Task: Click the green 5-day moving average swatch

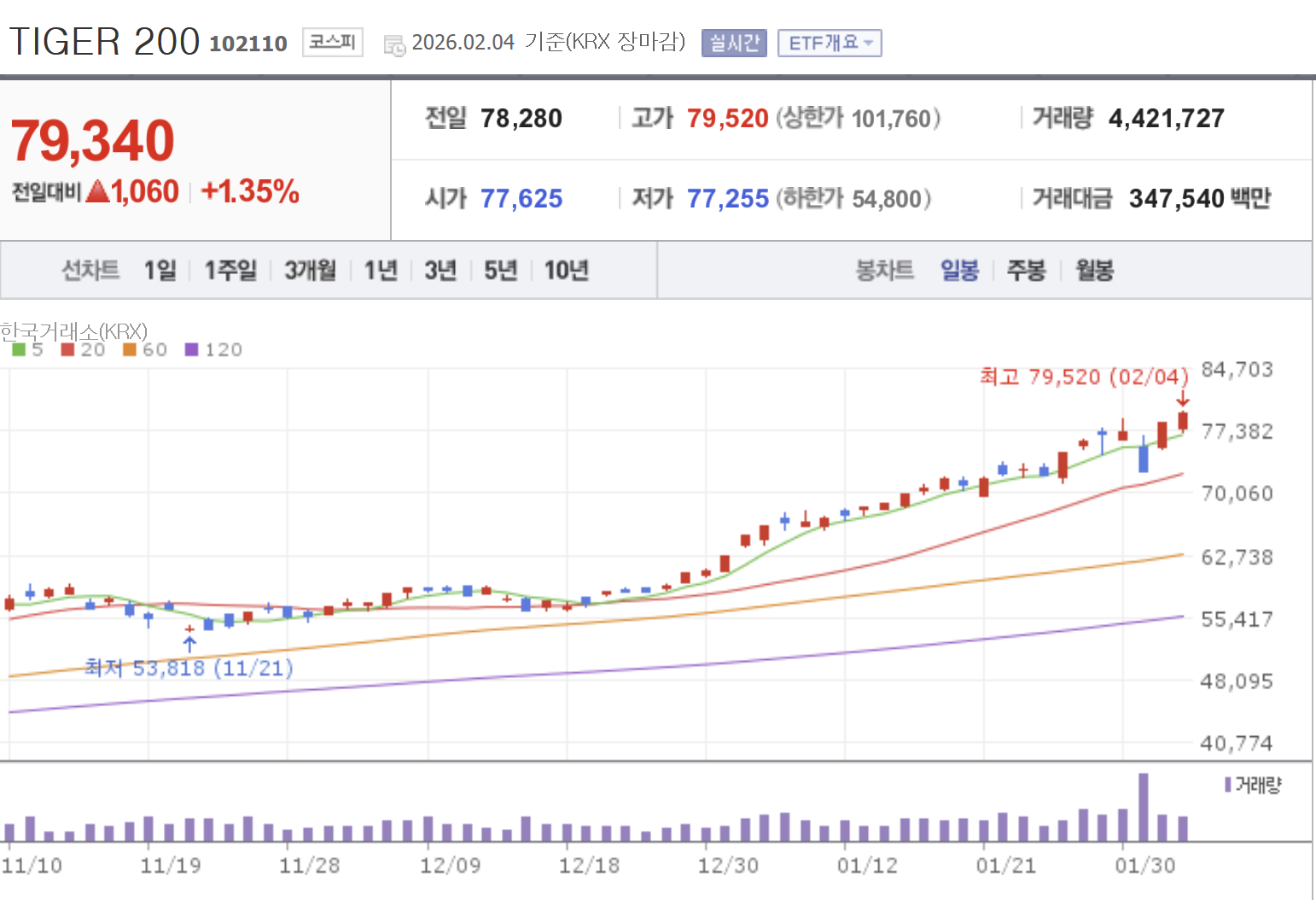Action: (x=19, y=349)
